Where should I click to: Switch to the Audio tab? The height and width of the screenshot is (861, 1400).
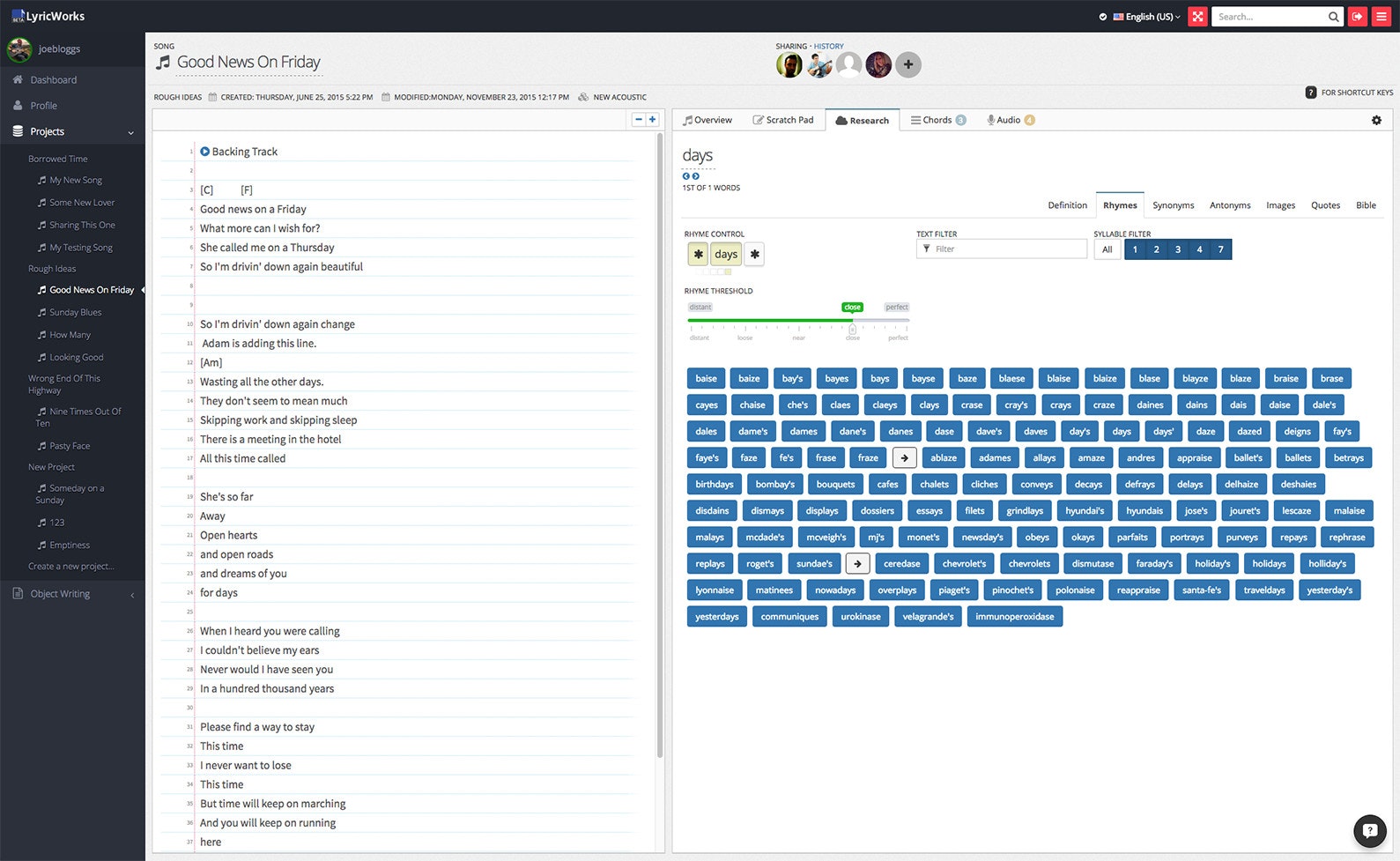(x=1011, y=120)
